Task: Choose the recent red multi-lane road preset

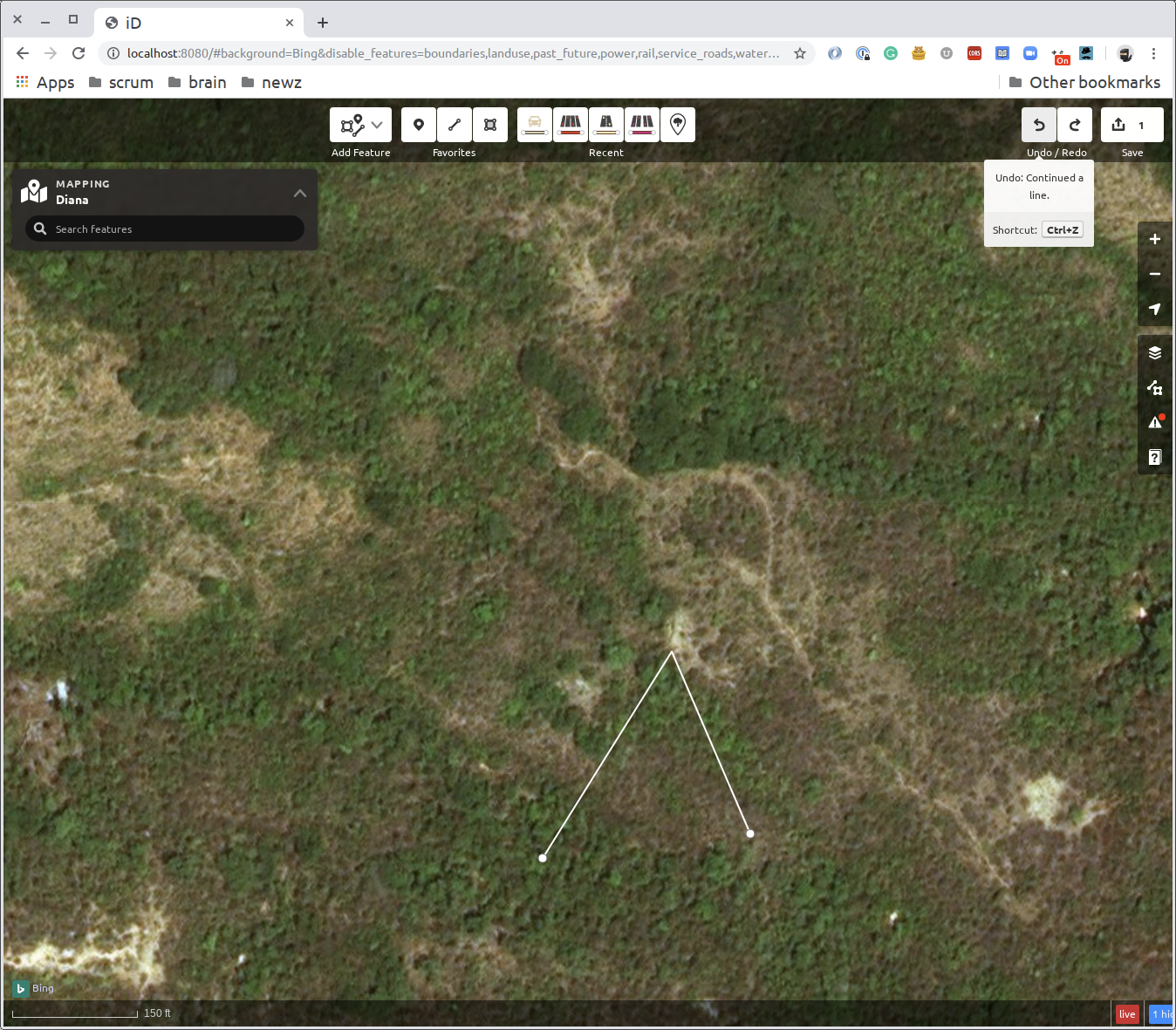Action: click(x=571, y=125)
